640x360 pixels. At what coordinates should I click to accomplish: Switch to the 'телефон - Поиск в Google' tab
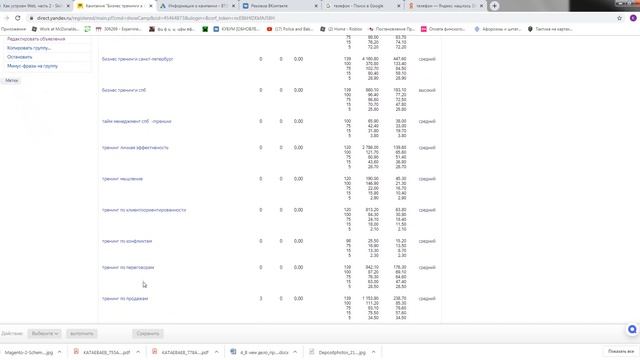tap(363, 6)
